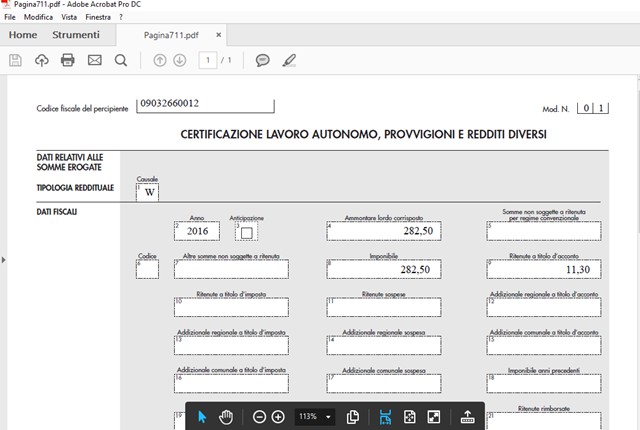The width and height of the screenshot is (640, 430).
Task: Click the page number input box
Action: pos(208,60)
